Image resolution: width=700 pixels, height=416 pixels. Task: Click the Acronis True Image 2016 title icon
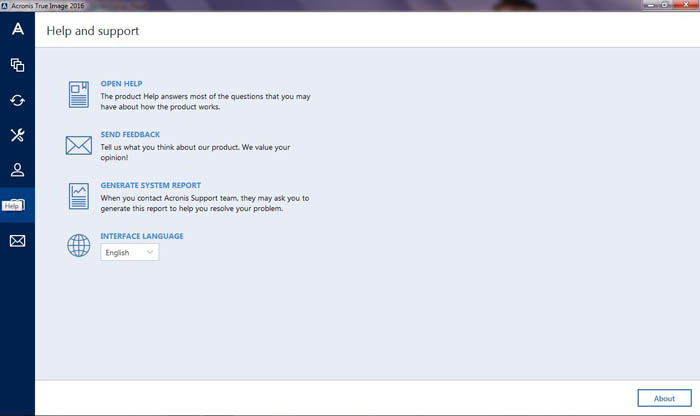[4, 5]
